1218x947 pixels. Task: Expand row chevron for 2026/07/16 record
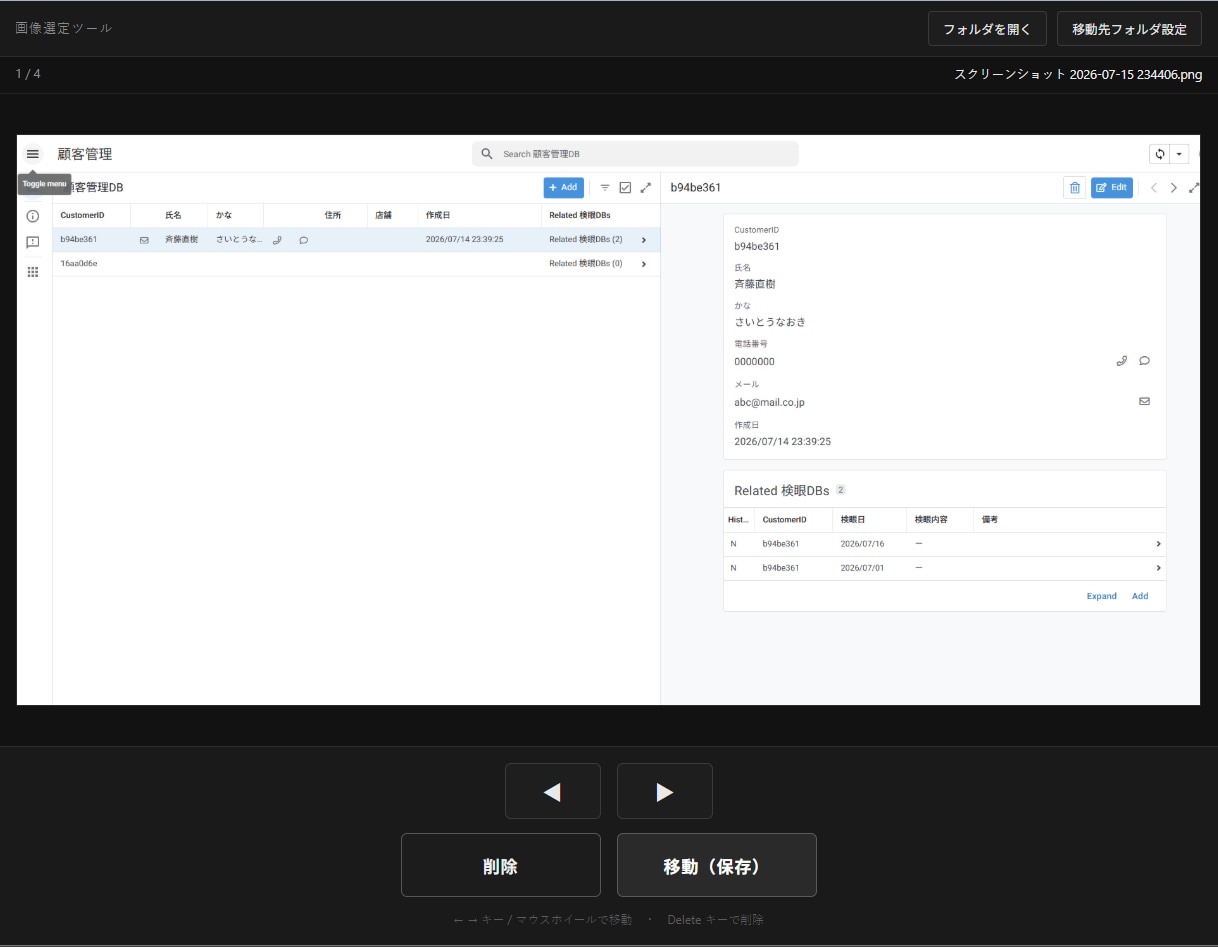point(1159,544)
